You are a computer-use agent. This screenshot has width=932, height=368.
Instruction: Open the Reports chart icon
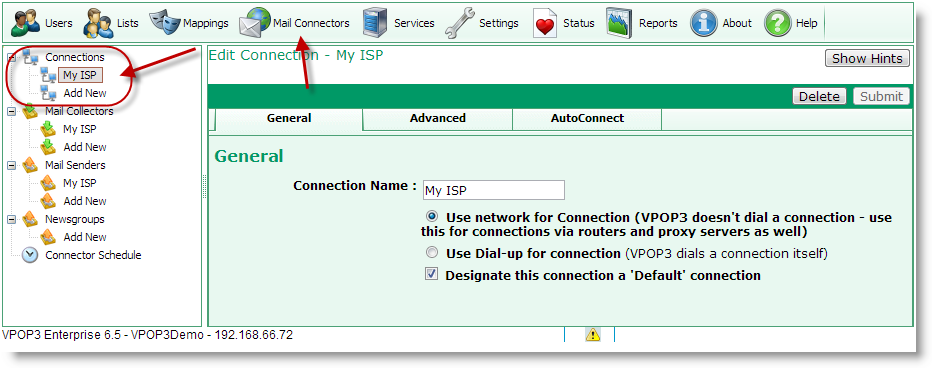(x=619, y=23)
